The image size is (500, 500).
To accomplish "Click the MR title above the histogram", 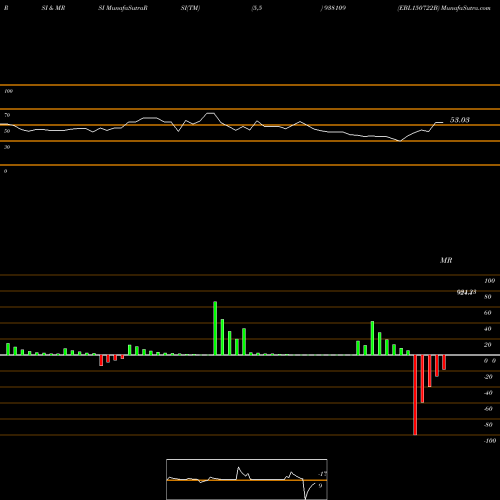I will tap(446, 260).
